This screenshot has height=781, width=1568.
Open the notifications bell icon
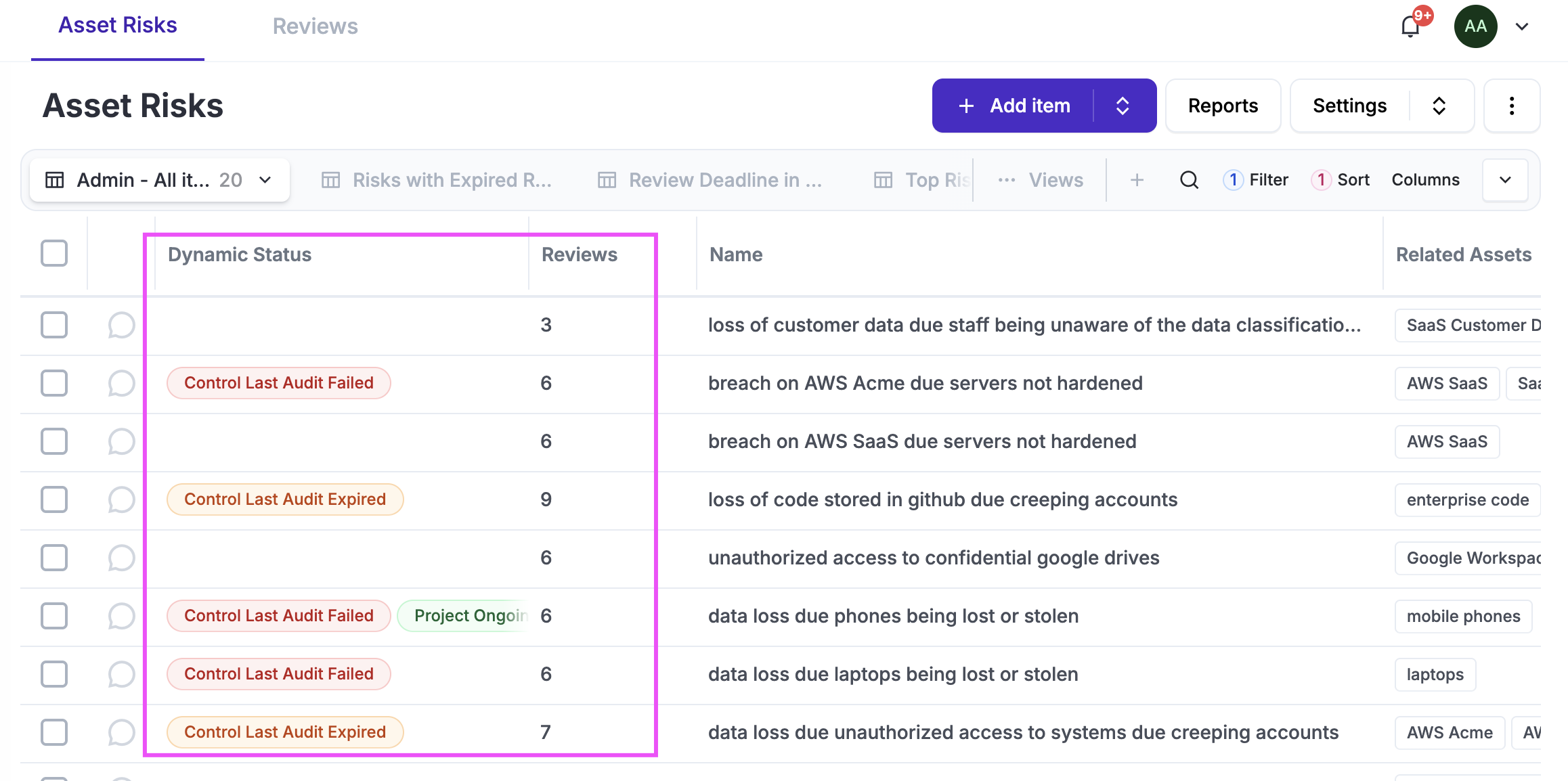[x=1411, y=27]
